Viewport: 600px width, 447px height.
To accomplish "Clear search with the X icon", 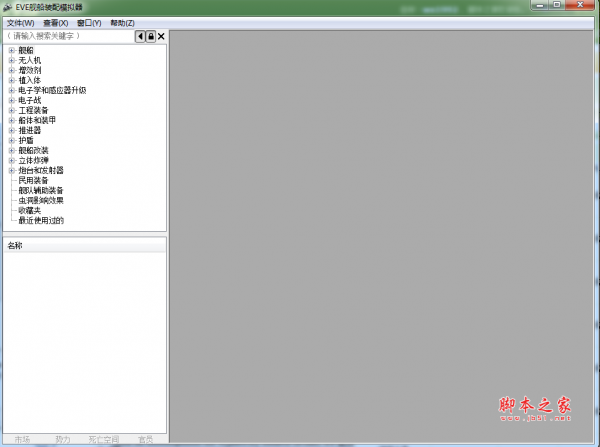I will (x=161, y=36).
